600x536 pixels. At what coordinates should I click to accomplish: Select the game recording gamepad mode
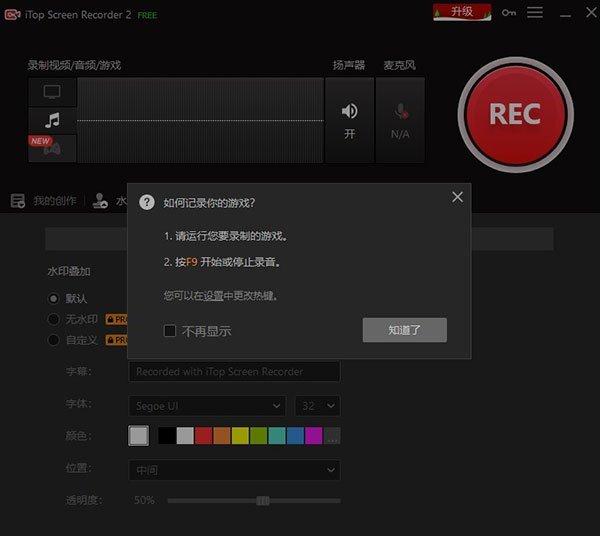click(52, 148)
